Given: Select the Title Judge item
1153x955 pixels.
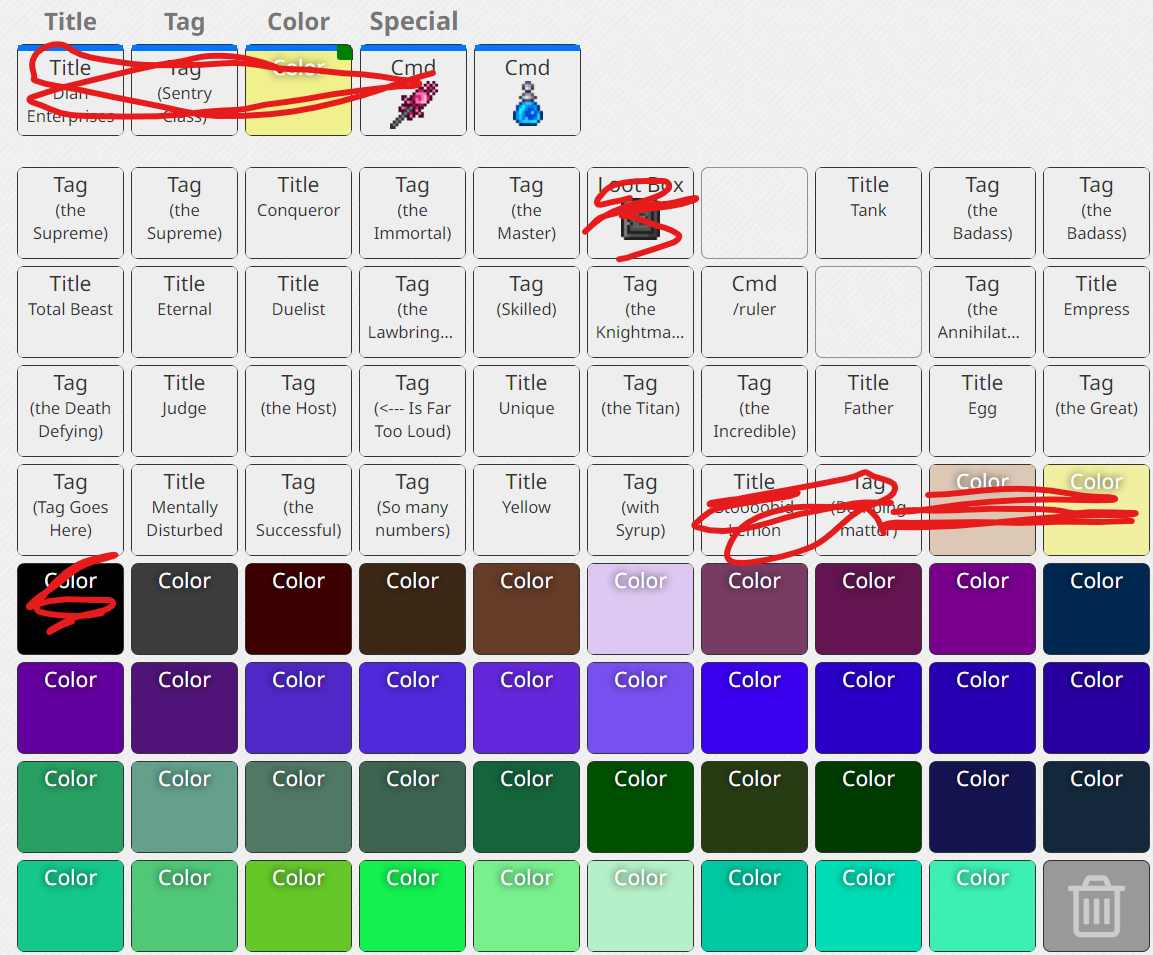Looking at the screenshot, I should pos(185,411).
